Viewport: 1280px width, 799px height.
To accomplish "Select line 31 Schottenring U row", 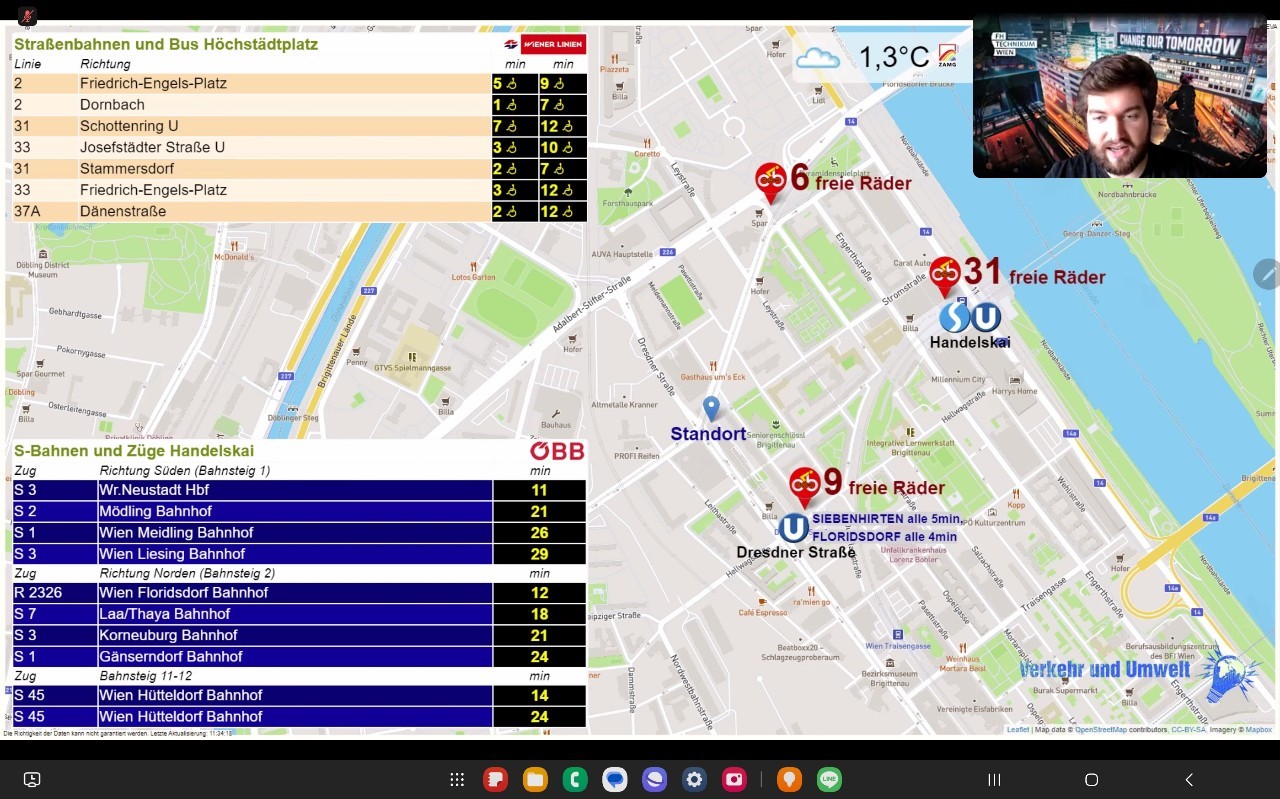I will pyautogui.click(x=300, y=126).
